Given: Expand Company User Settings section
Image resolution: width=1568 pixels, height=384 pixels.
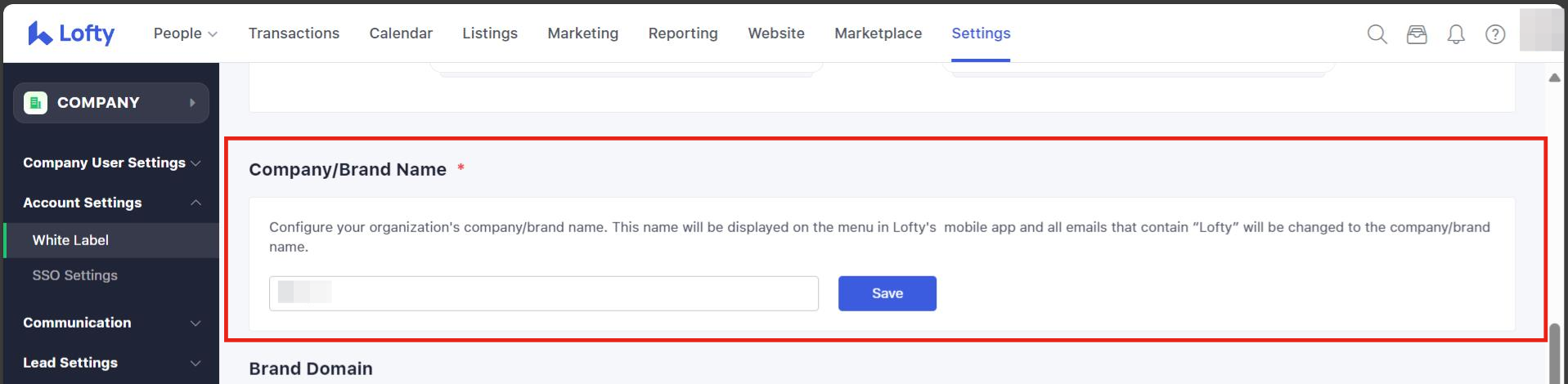Looking at the screenshot, I should click(x=111, y=163).
